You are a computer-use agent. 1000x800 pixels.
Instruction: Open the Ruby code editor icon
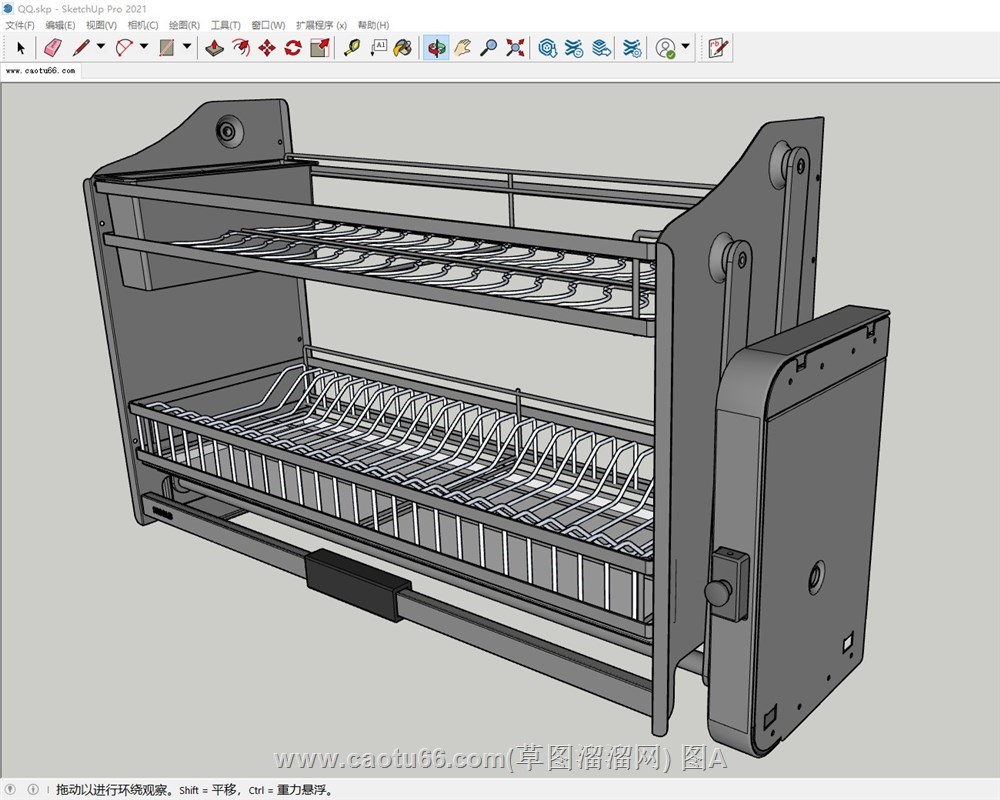pyautogui.click(x=718, y=47)
